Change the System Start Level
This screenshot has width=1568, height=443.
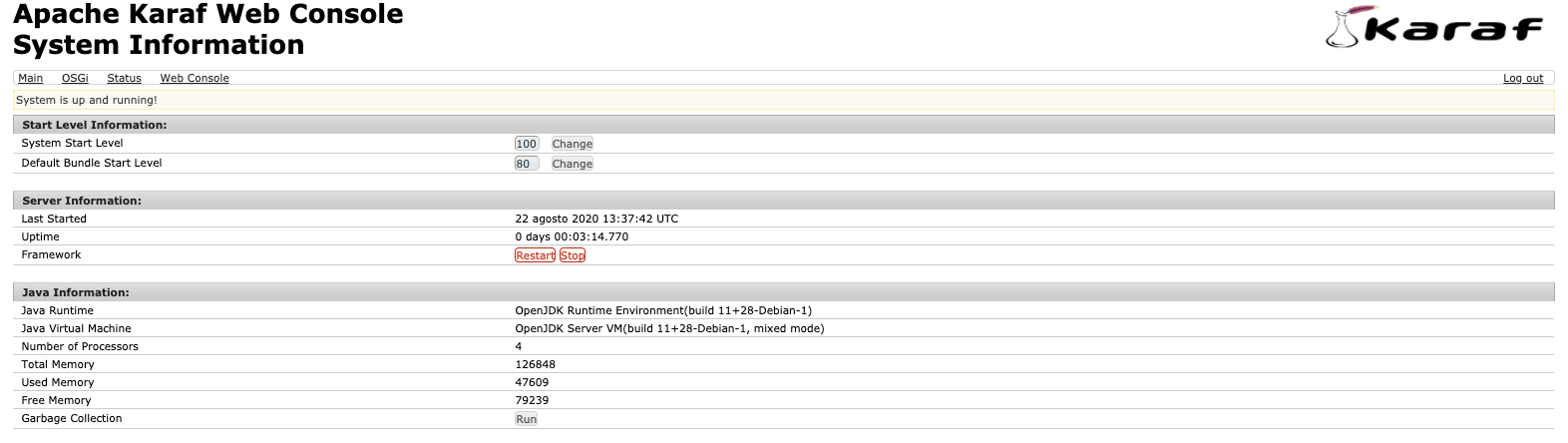(573, 144)
